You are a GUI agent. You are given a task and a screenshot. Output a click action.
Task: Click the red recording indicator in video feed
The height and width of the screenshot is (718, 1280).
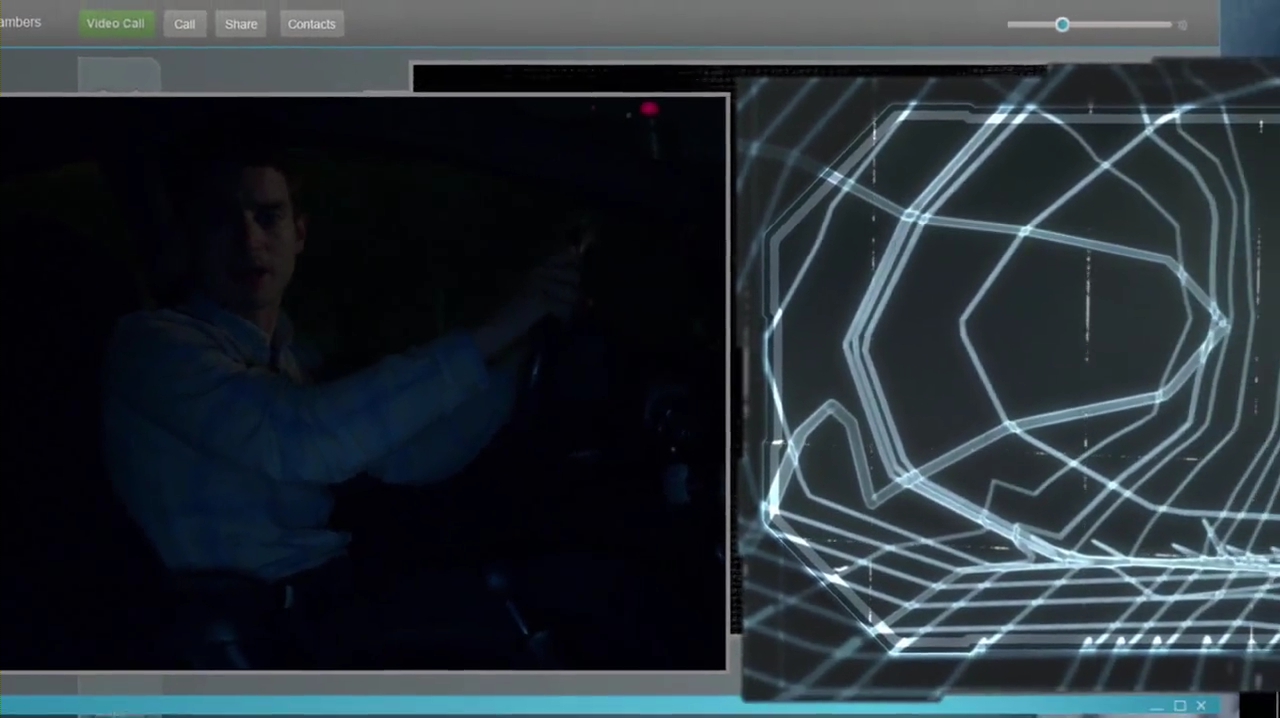click(649, 109)
